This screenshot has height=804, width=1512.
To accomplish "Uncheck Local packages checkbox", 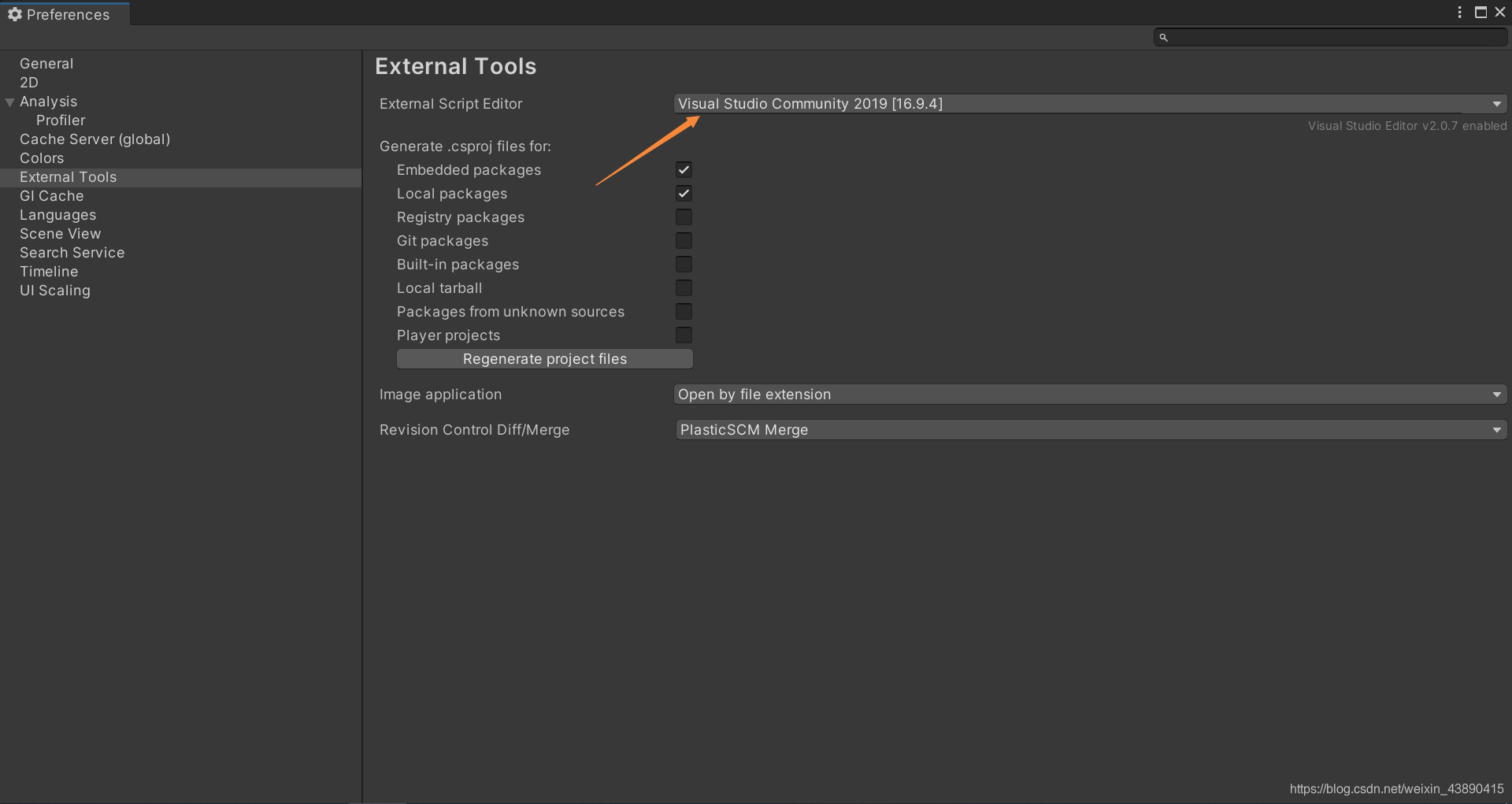I will (684, 193).
